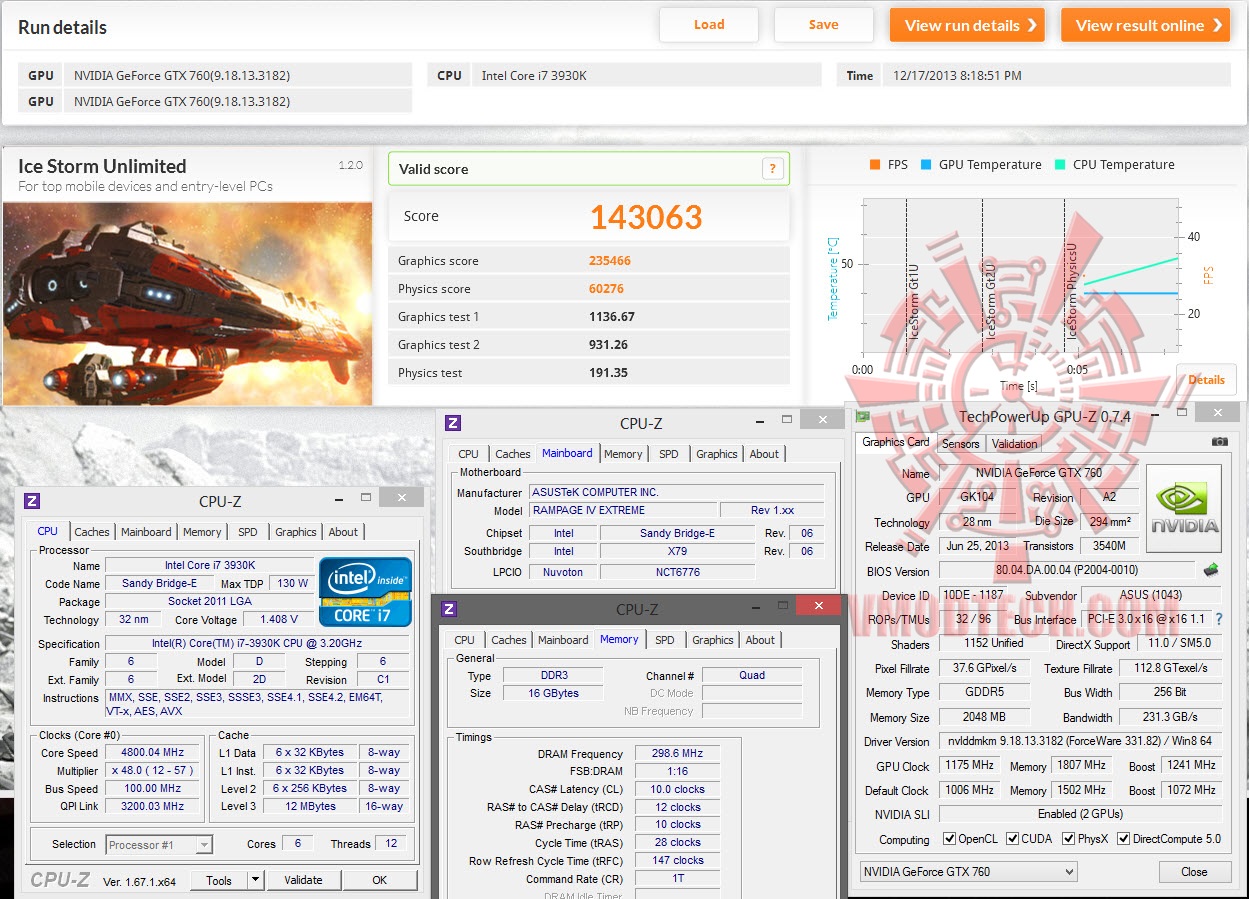Screen dimensions: 1249x899
Task: Click the blue GPU Temperature legend swatch
Action: (925, 165)
